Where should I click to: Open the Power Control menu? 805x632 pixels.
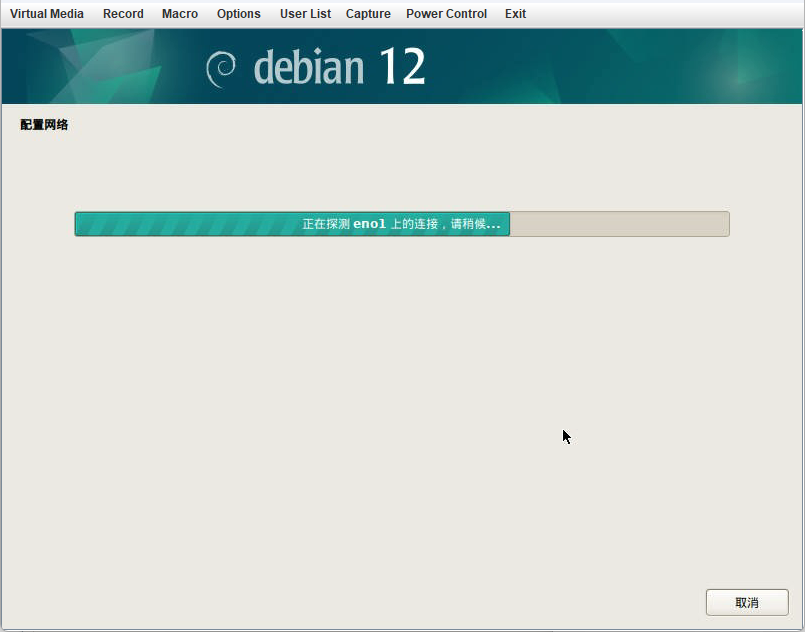pos(447,14)
